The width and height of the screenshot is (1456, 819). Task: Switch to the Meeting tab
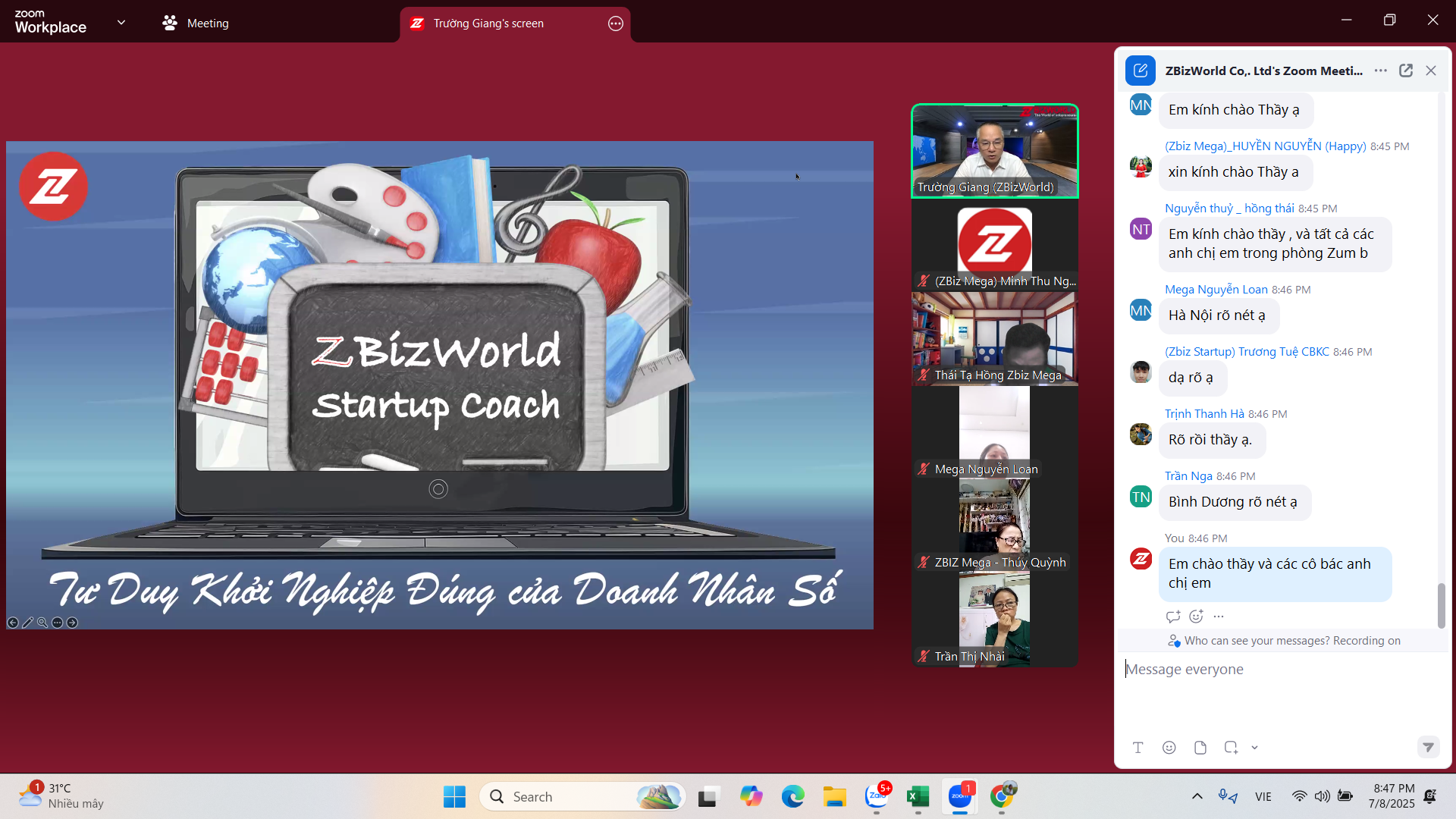pos(195,23)
